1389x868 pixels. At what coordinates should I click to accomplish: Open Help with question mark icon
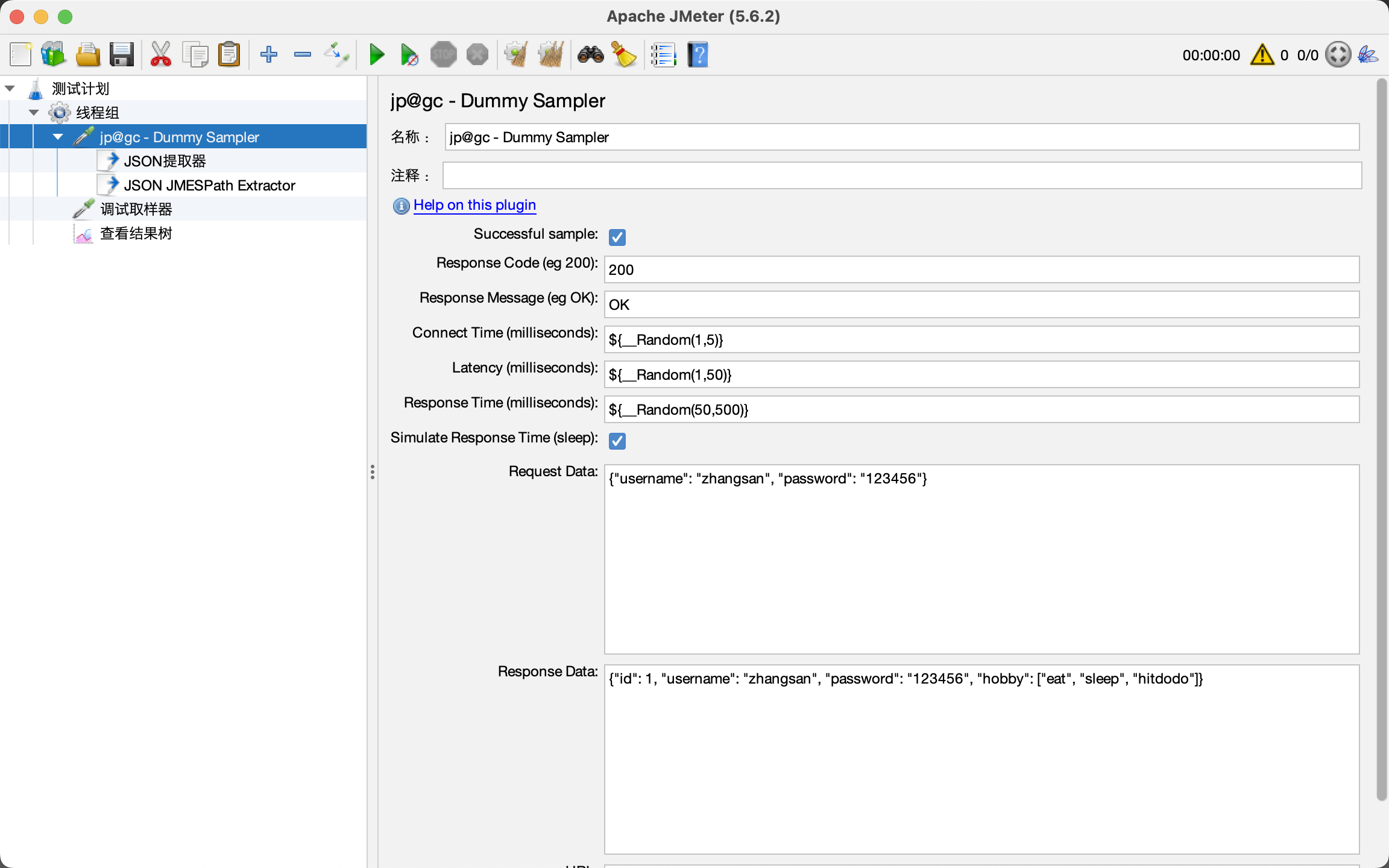coord(698,55)
